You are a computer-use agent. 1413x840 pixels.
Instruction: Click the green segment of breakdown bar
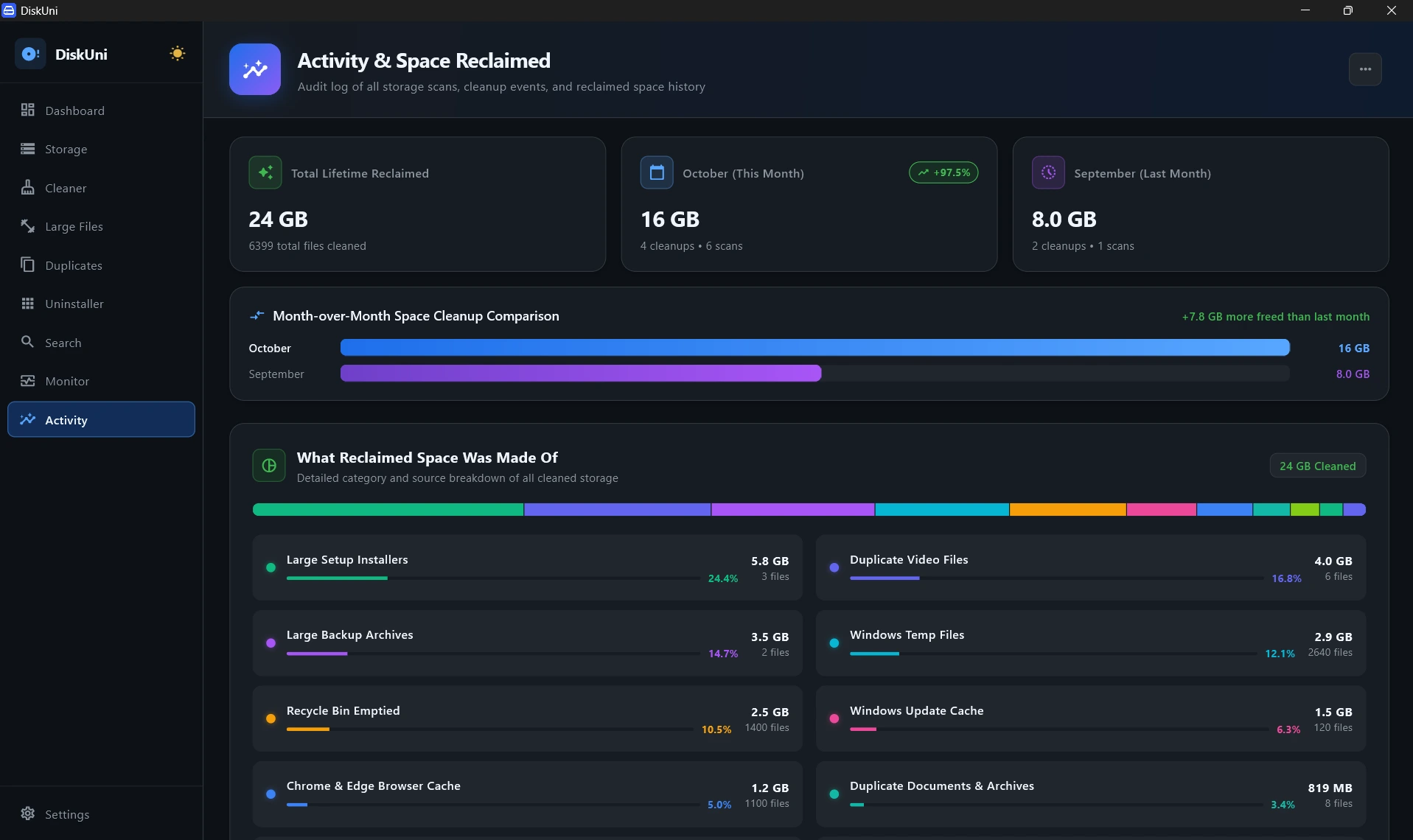click(x=388, y=509)
